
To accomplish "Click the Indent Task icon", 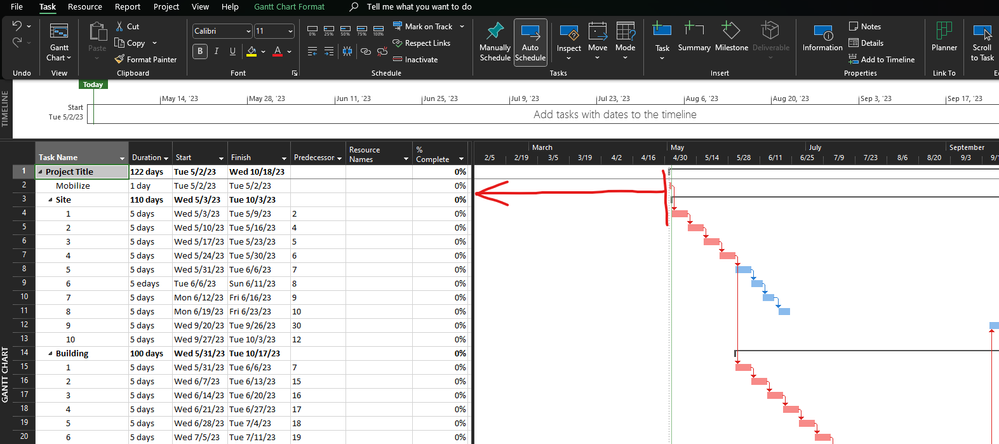I will coord(329,52).
